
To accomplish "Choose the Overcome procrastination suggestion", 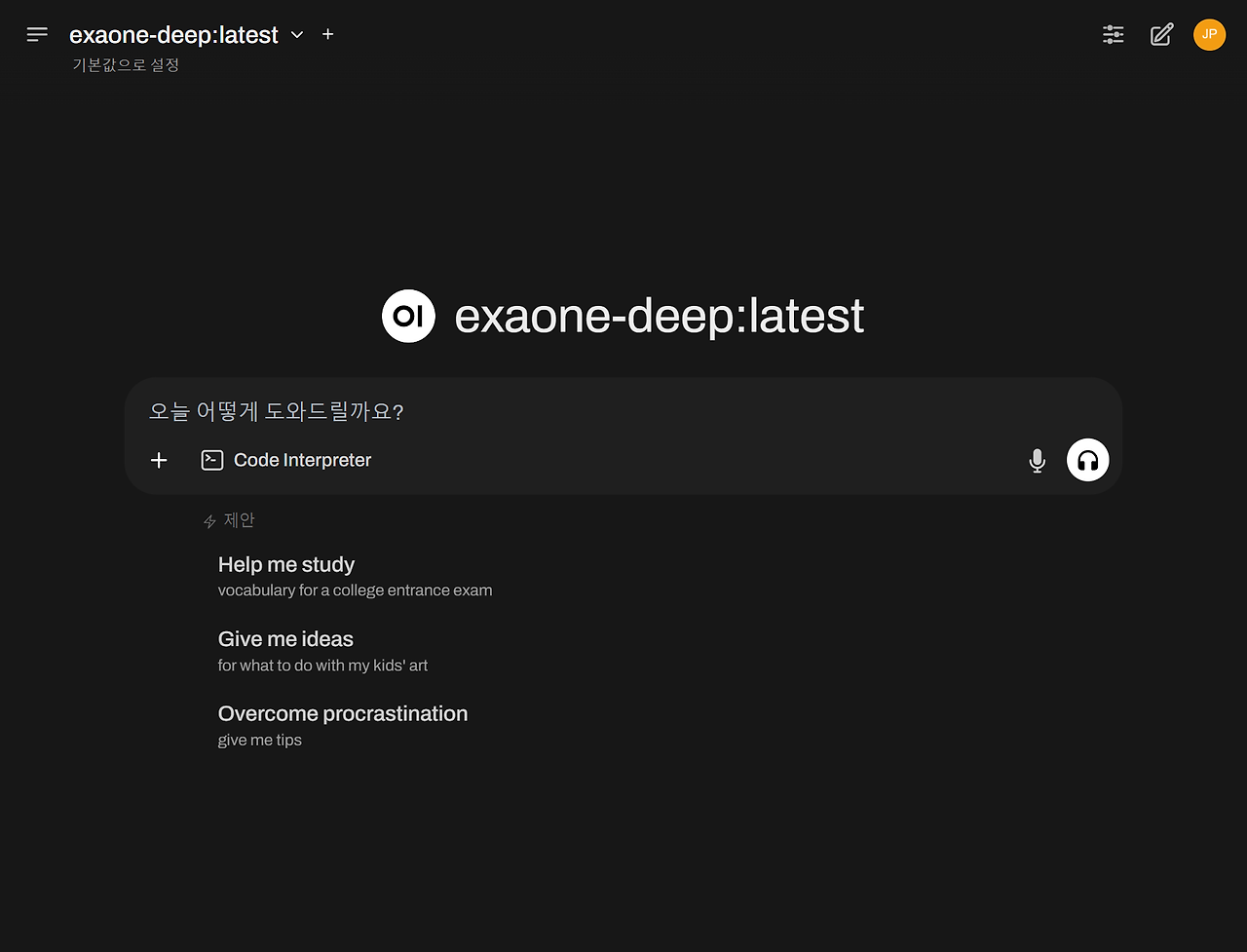I will (342, 713).
